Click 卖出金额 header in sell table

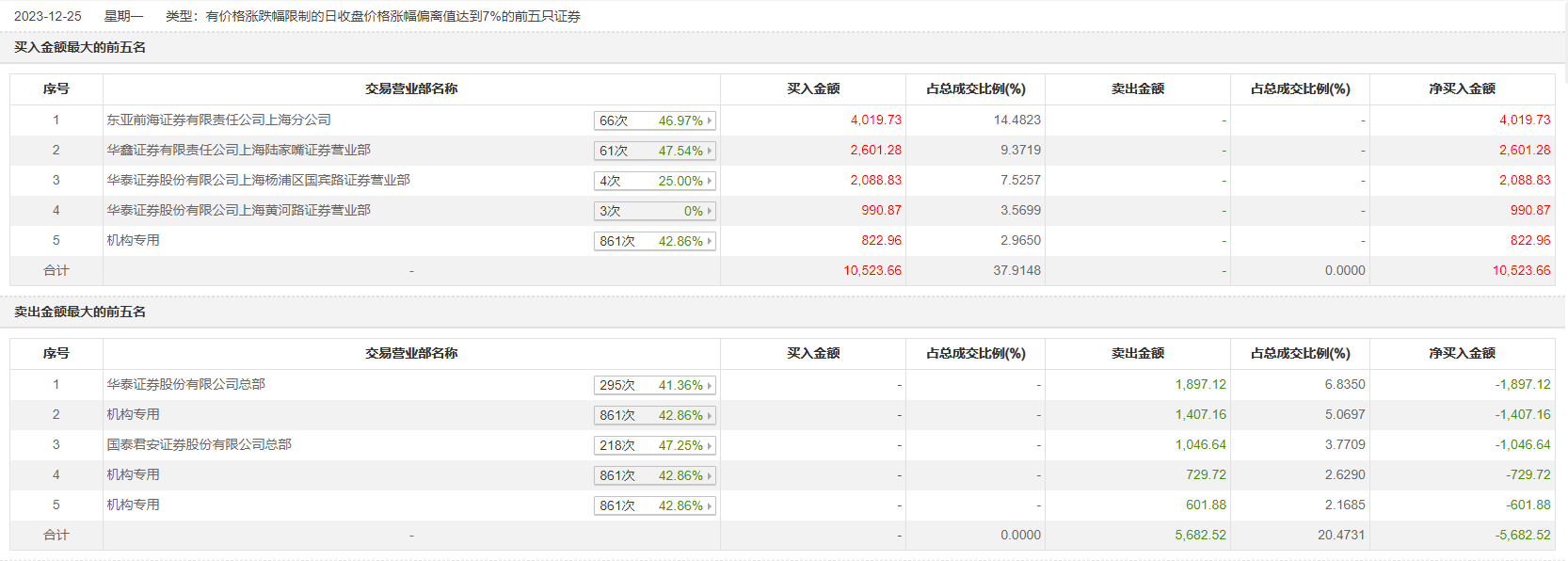[x=1137, y=353]
